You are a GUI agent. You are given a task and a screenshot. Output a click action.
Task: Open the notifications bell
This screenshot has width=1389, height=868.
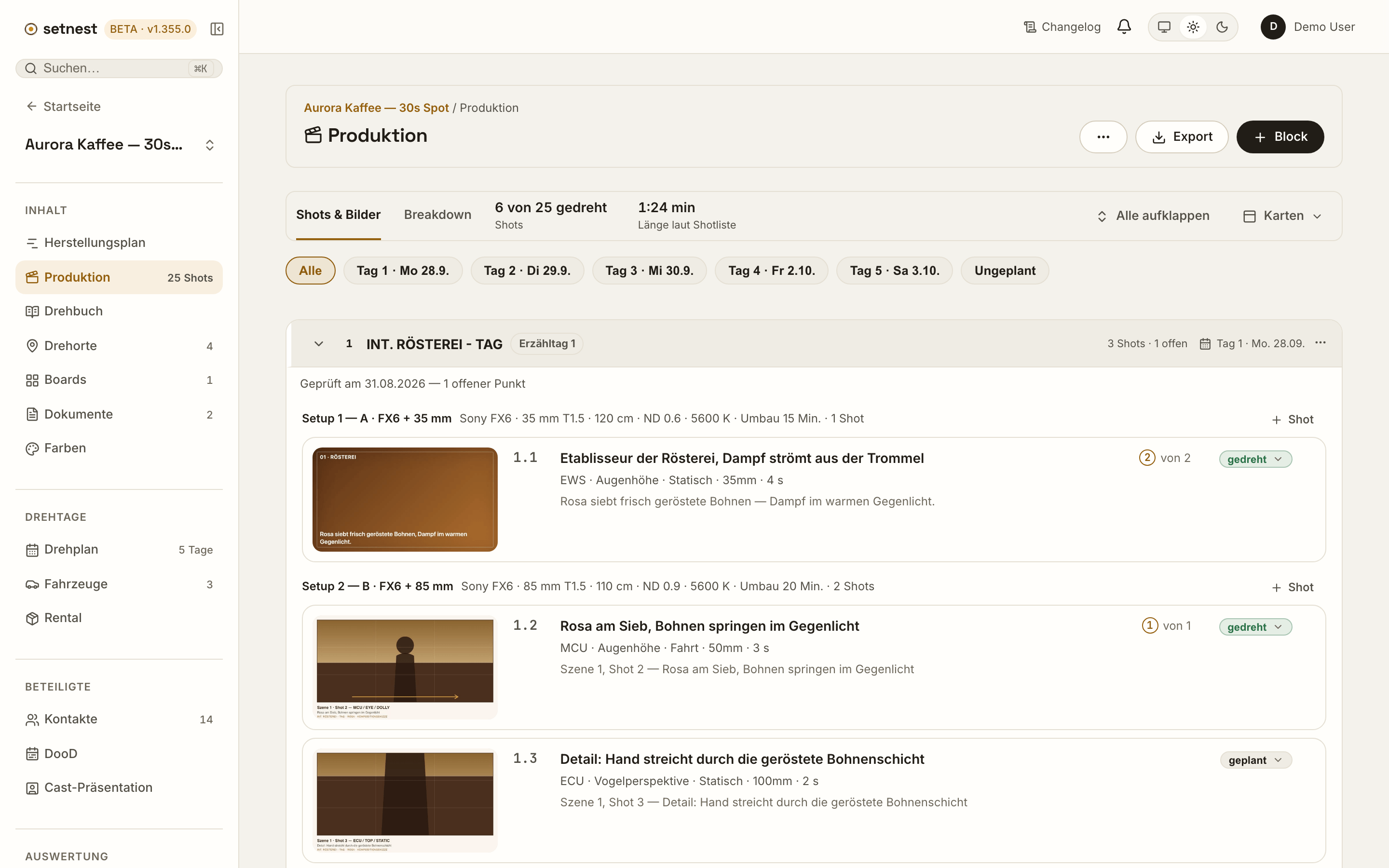point(1124,27)
